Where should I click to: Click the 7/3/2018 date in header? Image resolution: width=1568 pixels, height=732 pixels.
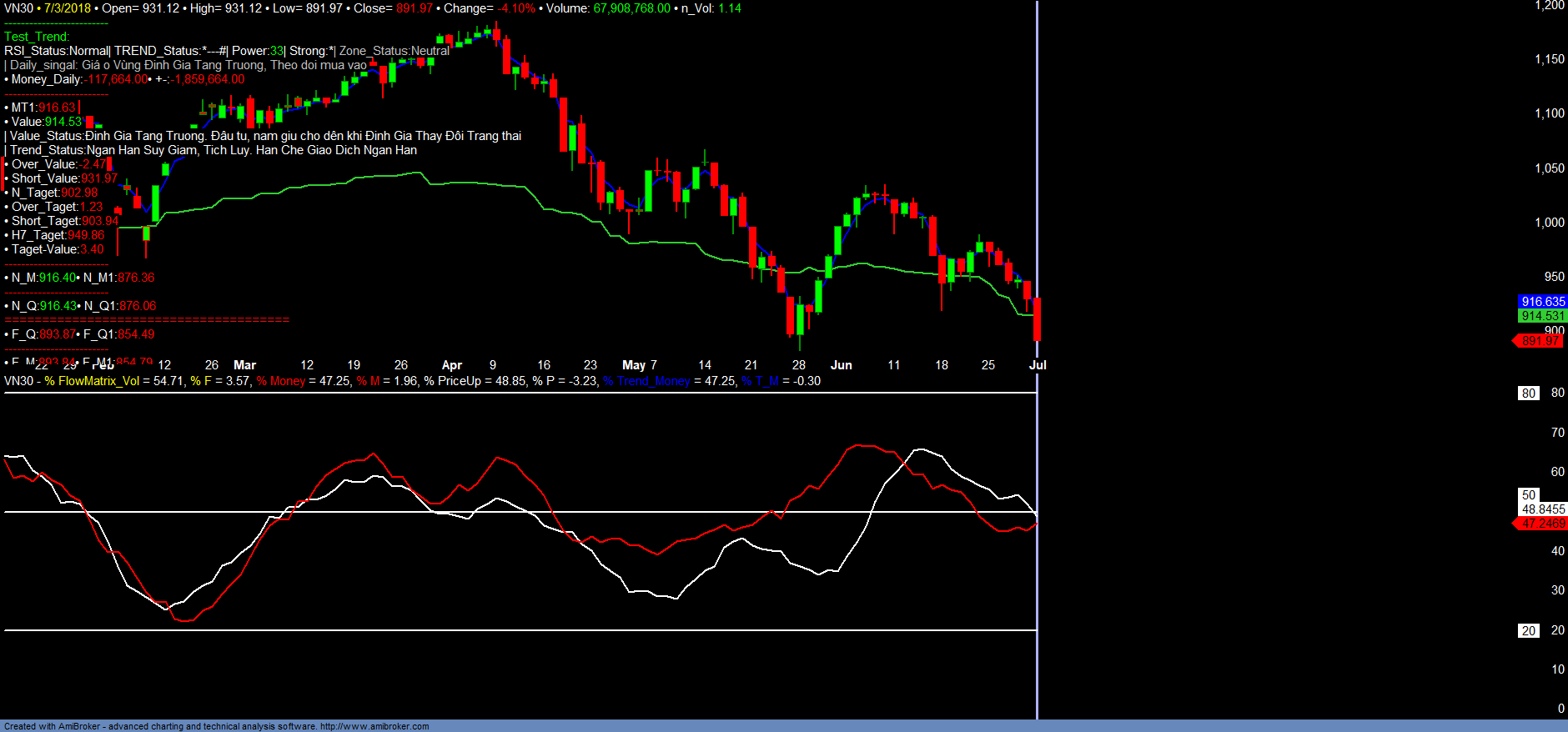[x=68, y=8]
